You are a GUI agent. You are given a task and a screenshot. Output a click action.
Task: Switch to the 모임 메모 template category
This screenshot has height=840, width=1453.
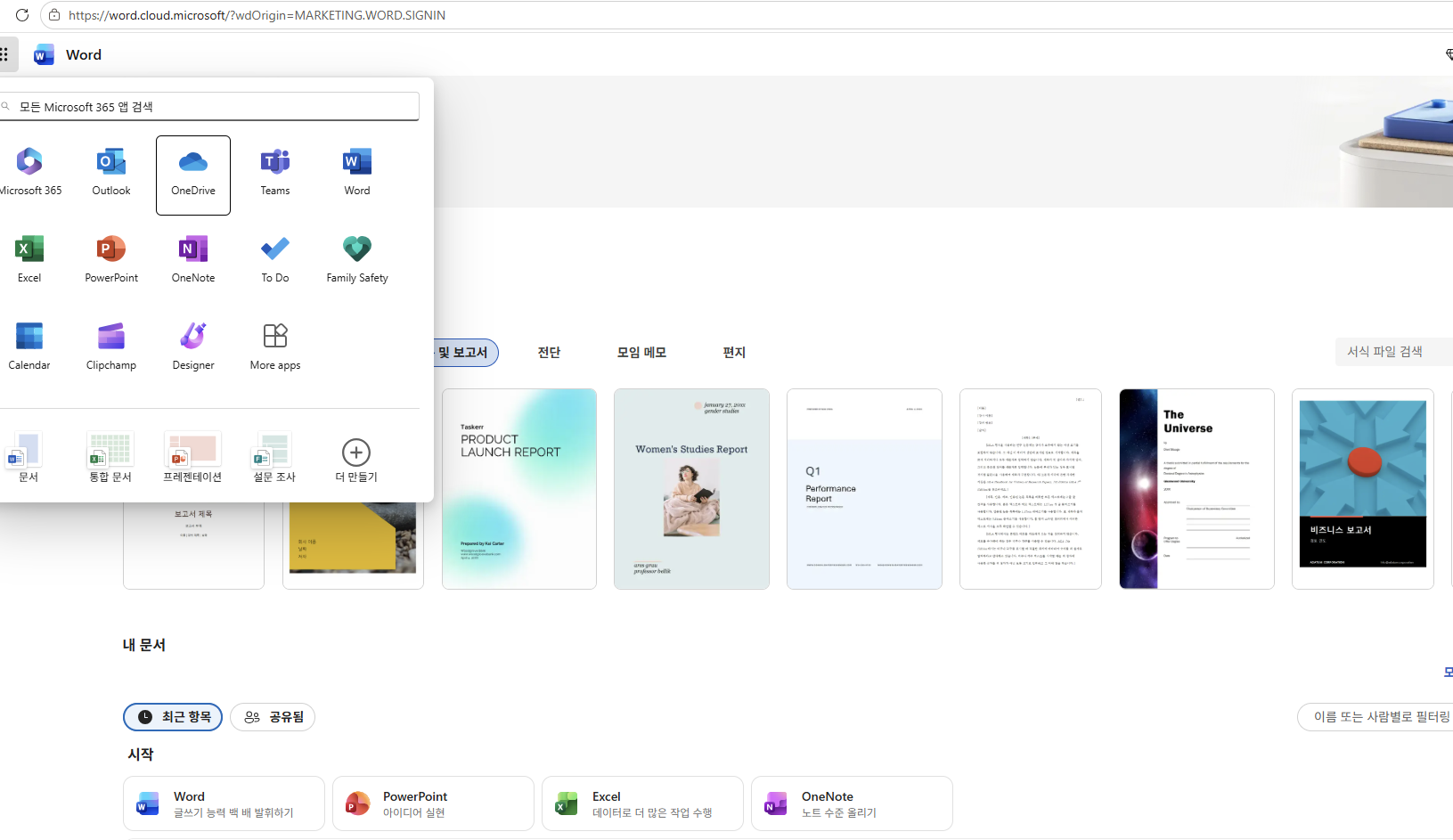point(641,353)
